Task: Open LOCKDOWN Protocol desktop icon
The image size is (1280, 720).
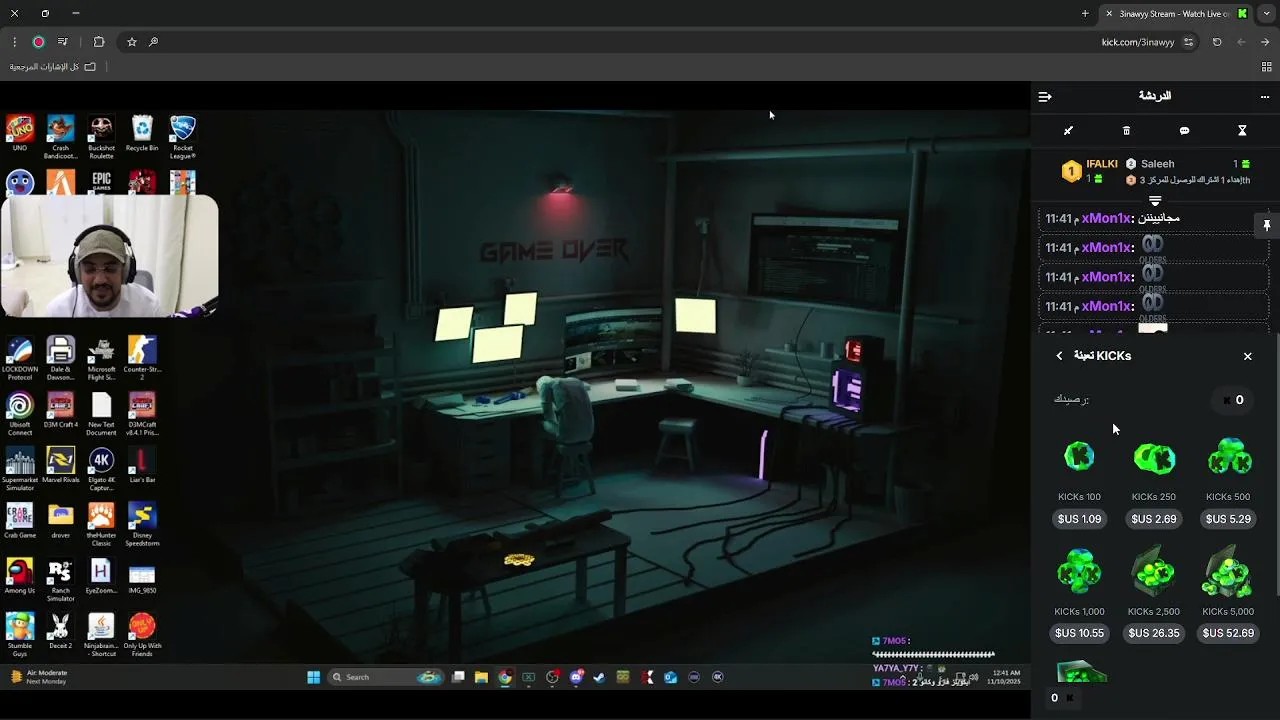Action: [x=20, y=358]
